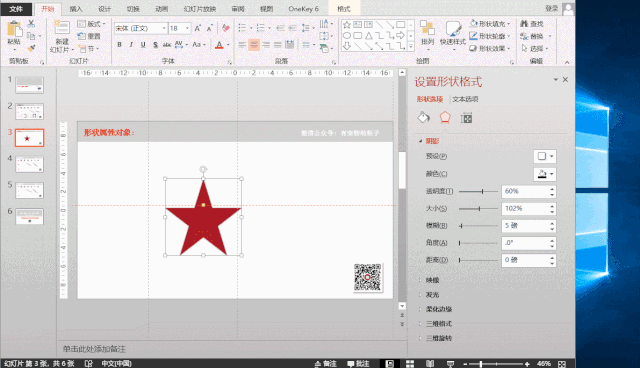Open Fill & Line paint bucket tab icon
The height and width of the screenshot is (368, 640).
pos(424,118)
